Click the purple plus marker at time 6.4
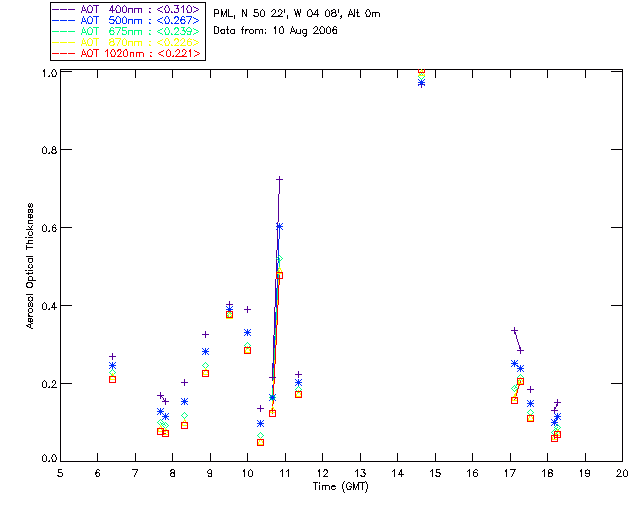This screenshot has height=512, width=640. (x=113, y=356)
